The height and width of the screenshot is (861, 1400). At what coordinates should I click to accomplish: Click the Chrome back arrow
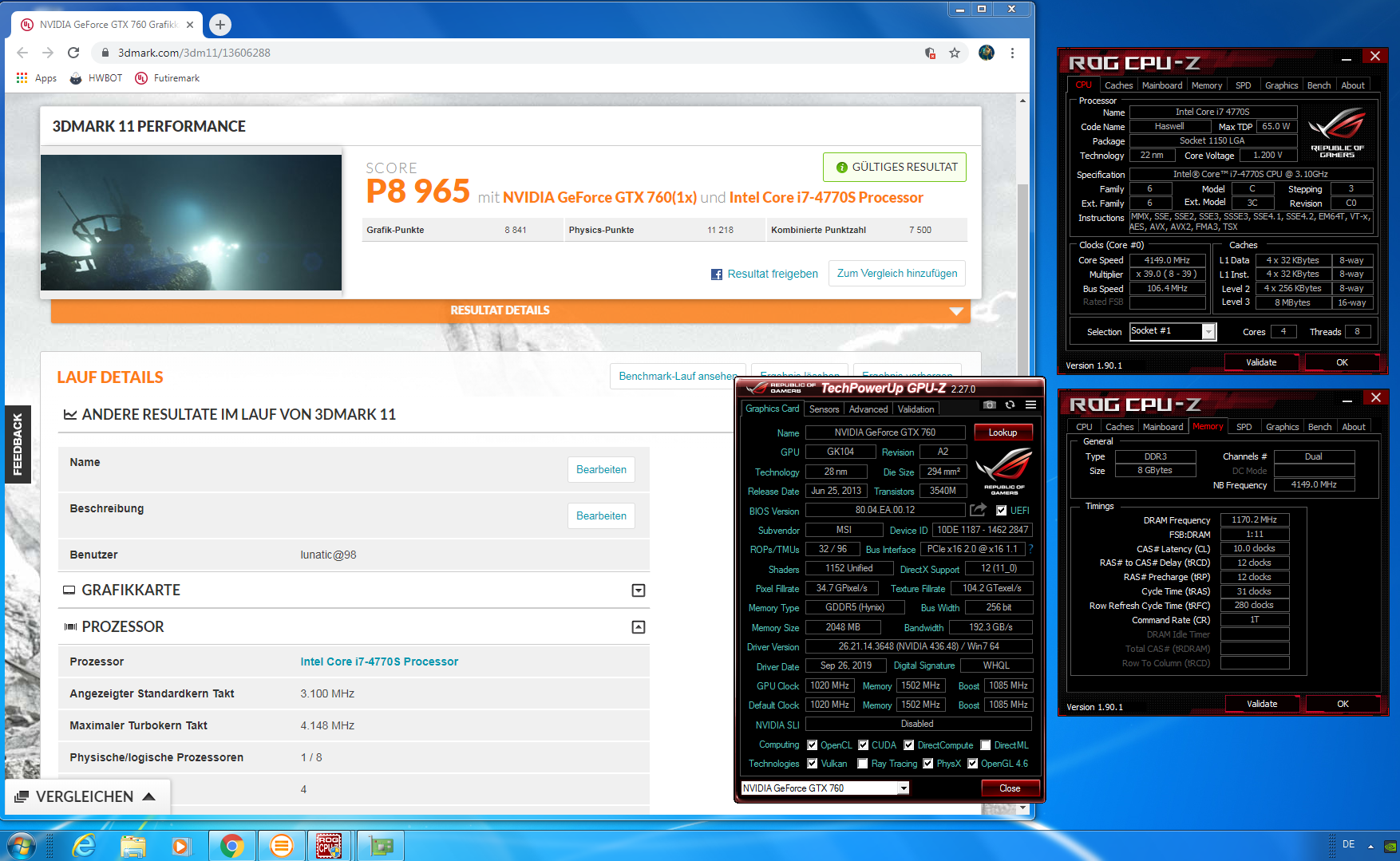click(x=22, y=53)
